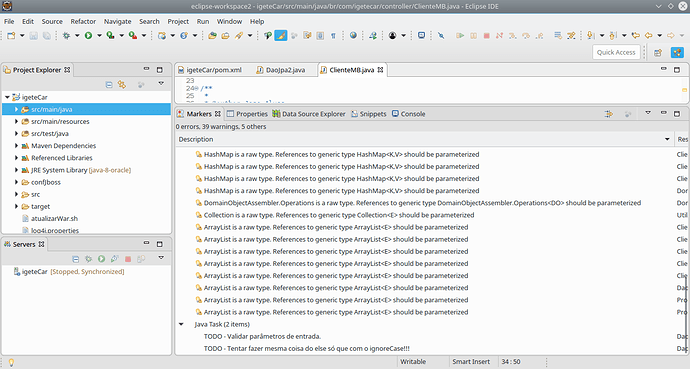Start the igeteCar server with green play icon

pyautogui.click(x=101, y=259)
